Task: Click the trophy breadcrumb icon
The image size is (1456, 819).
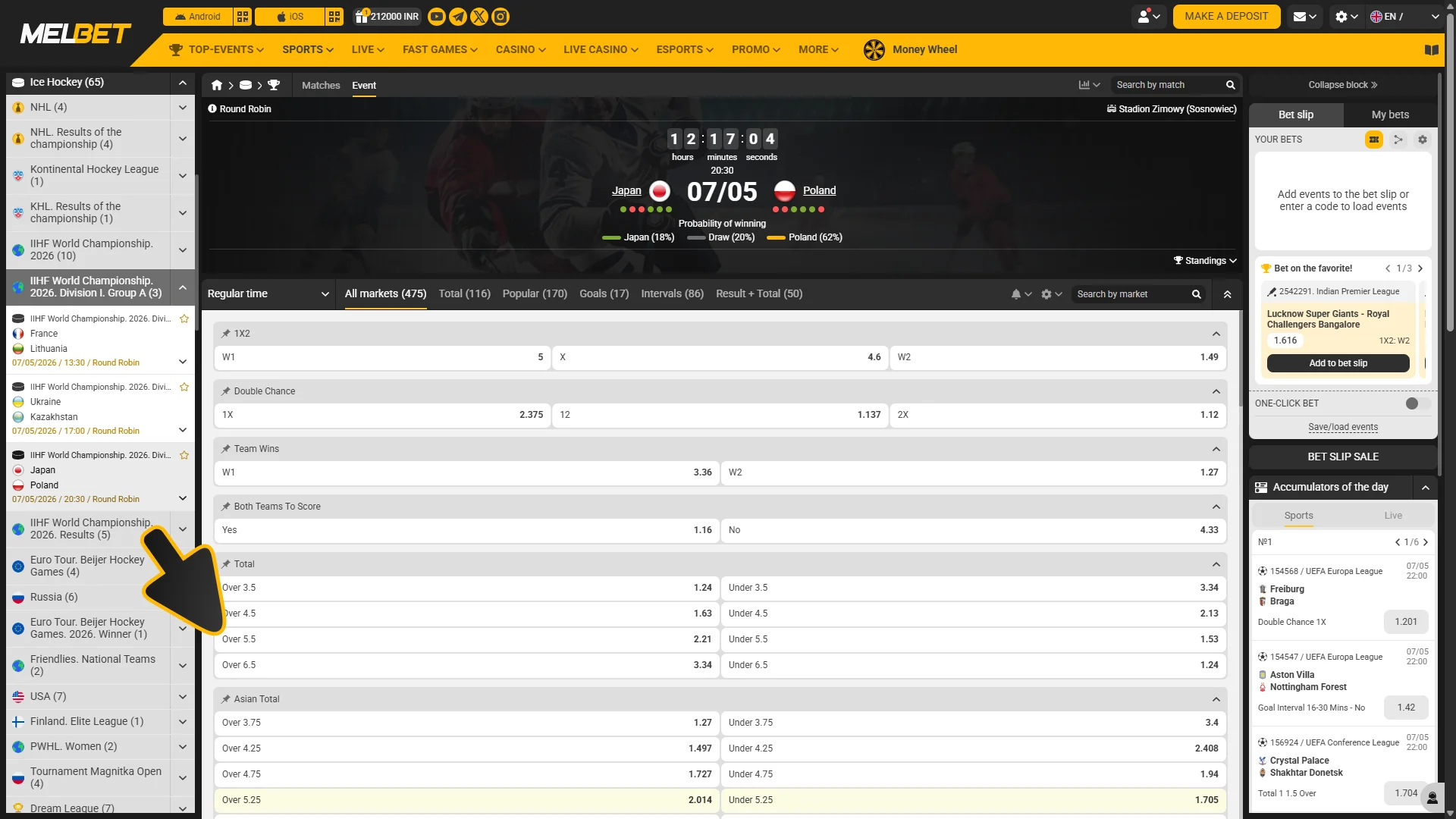Action: coord(274,85)
